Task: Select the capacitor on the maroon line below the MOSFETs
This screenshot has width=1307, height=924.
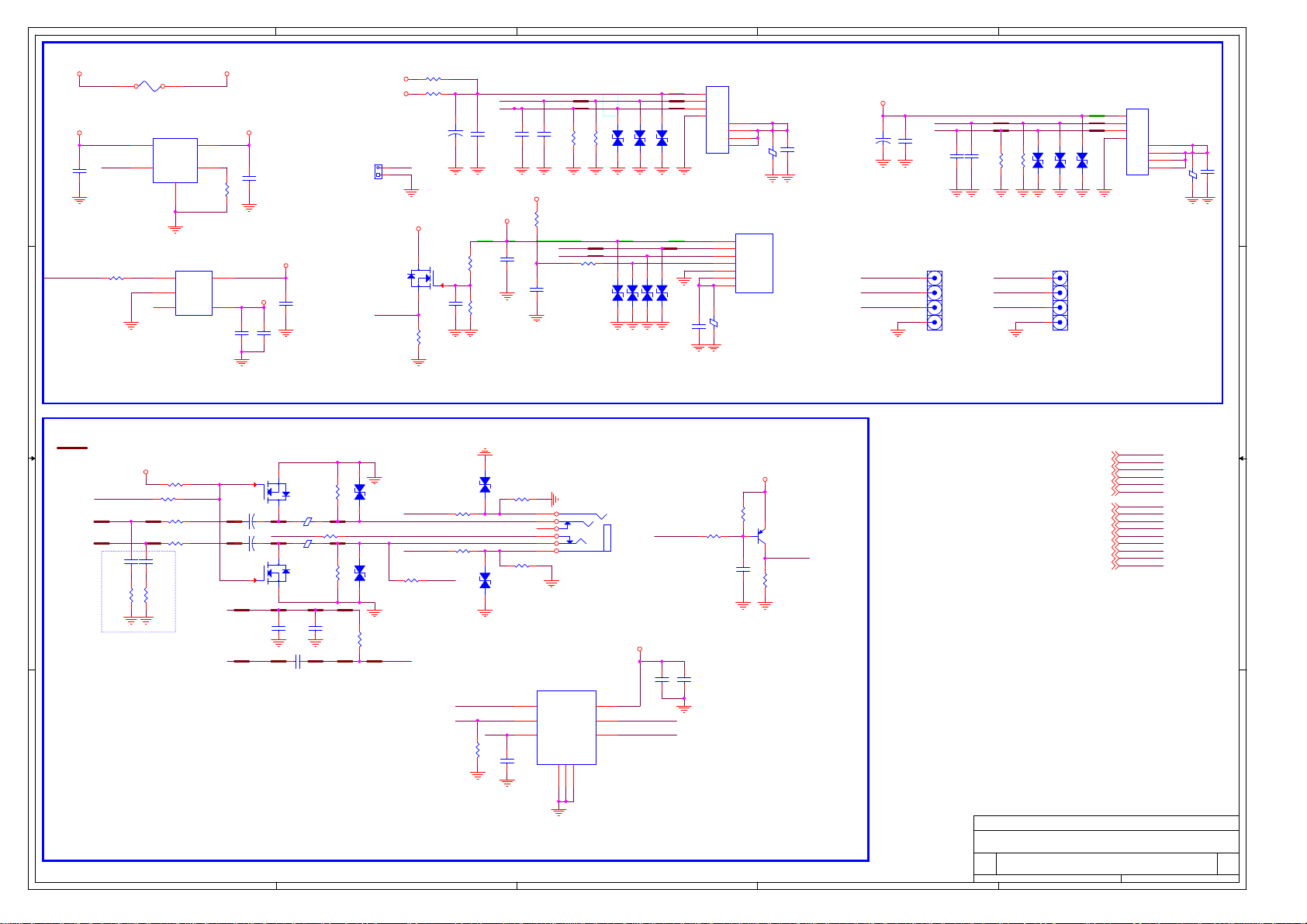Action: [x=298, y=662]
